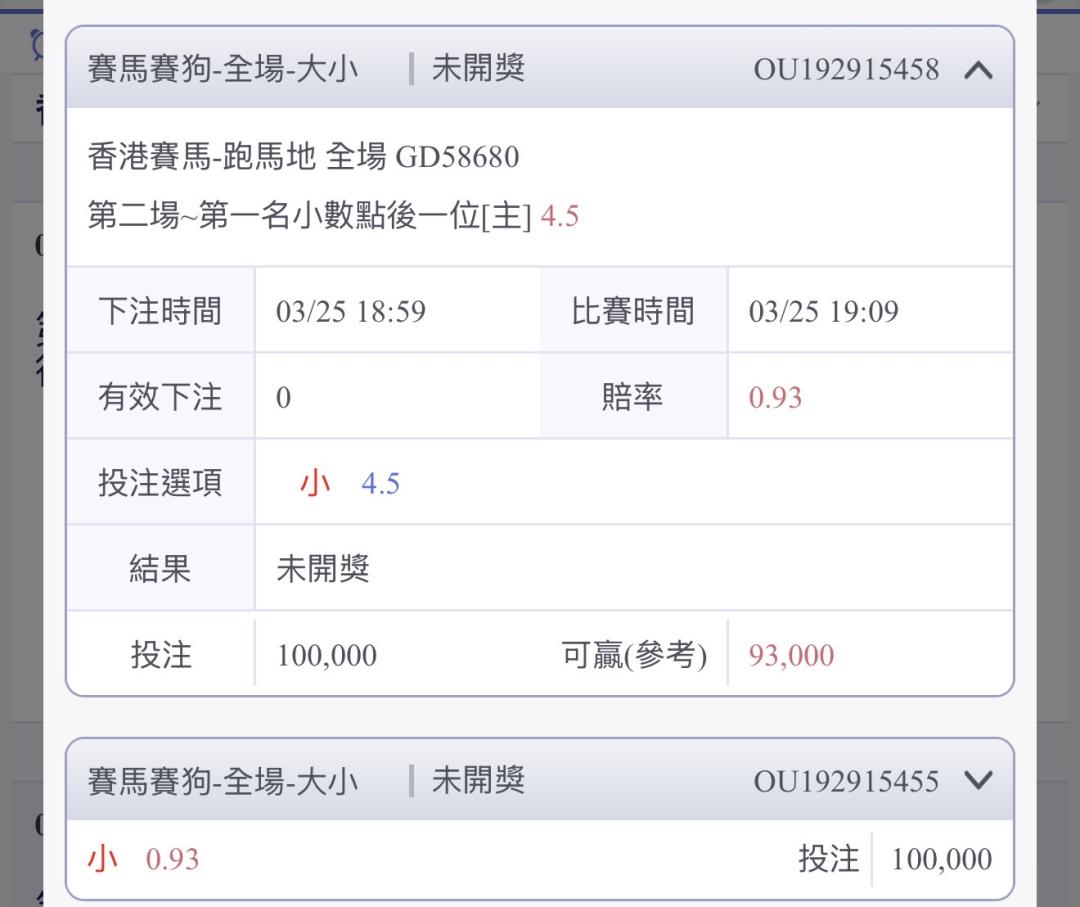Tap 賽馬賽狗-全場-大小 title in OU192915455 card

click(x=222, y=781)
